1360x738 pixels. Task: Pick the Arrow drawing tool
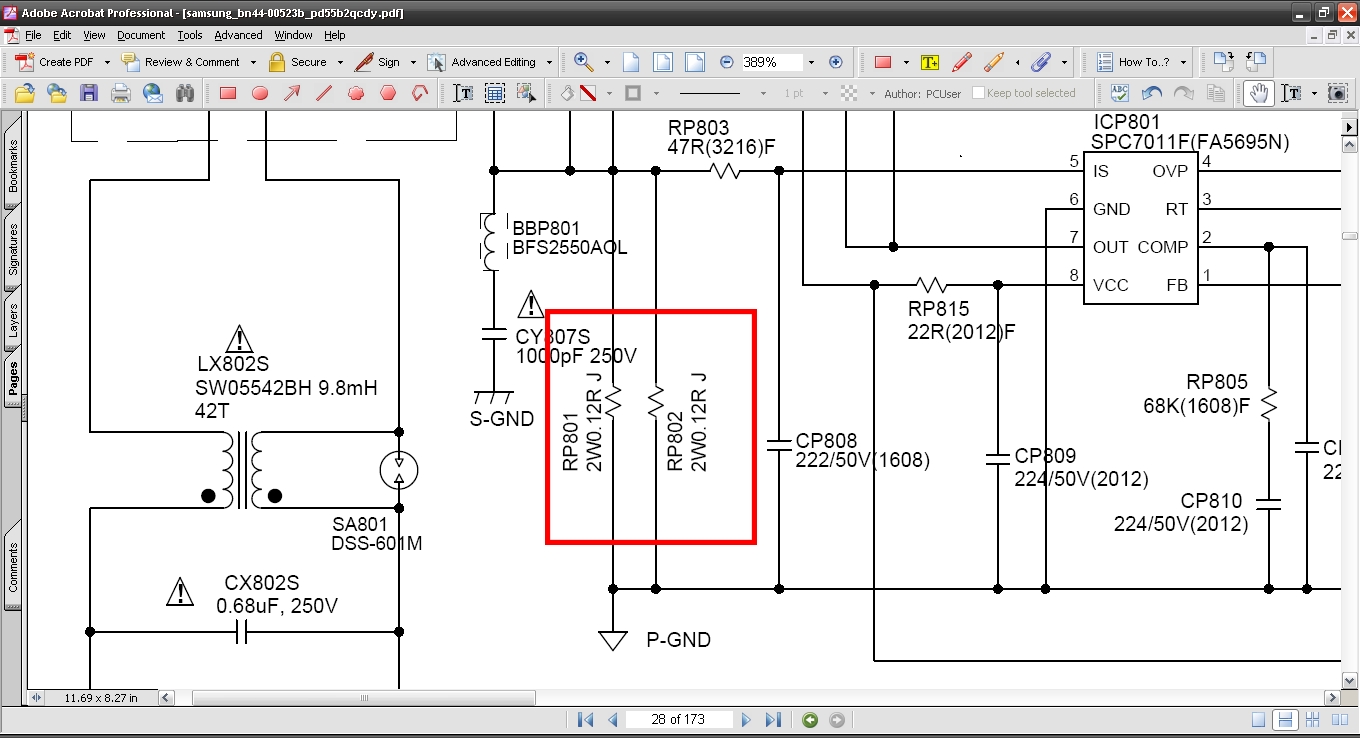[x=292, y=93]
